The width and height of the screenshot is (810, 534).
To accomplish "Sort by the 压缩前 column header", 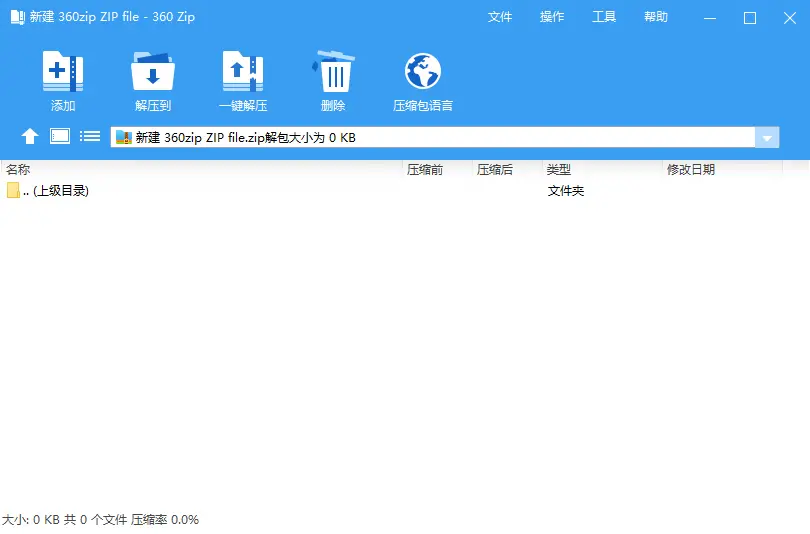I will (x=438, y=169).
